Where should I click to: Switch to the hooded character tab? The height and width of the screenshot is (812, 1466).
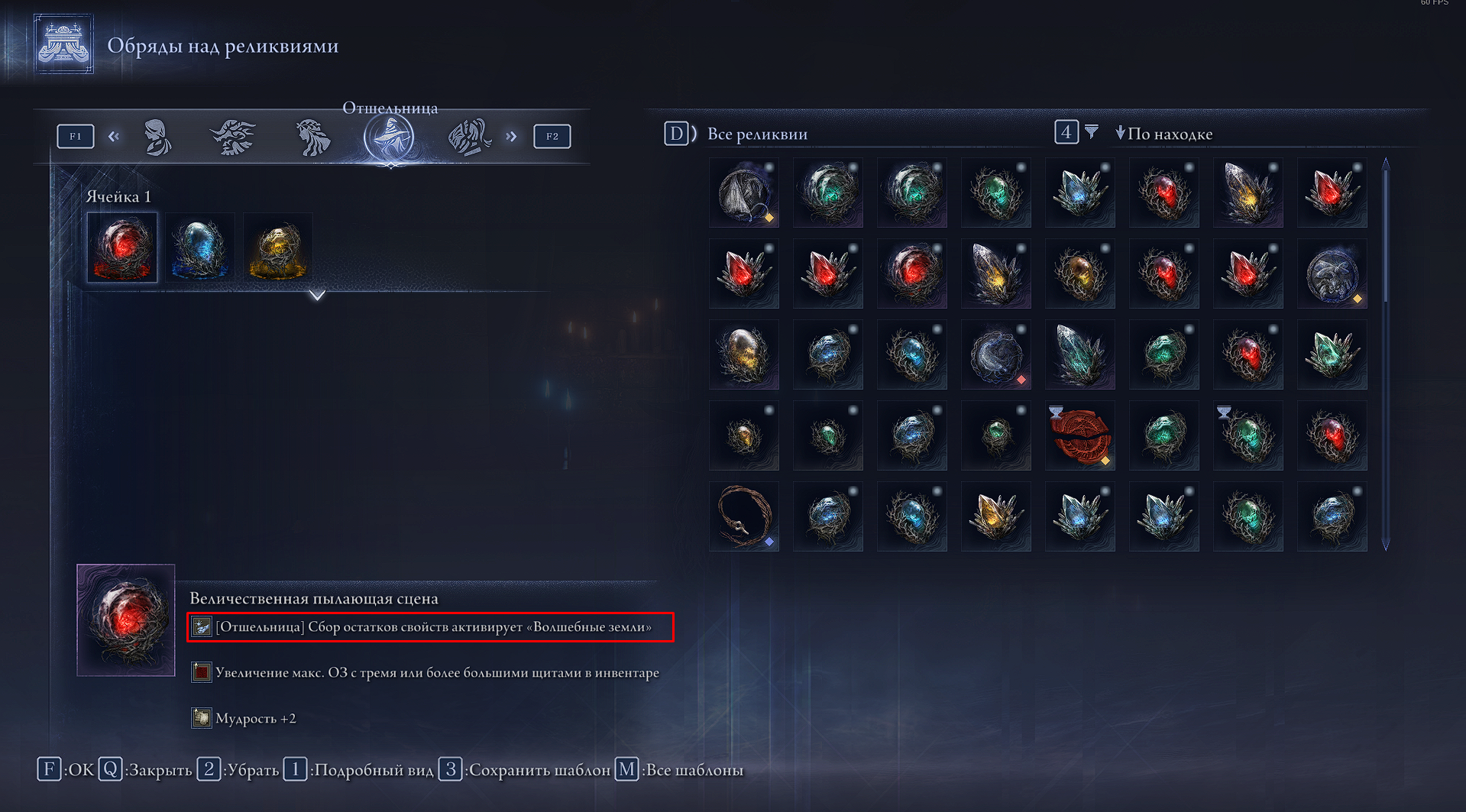(x=157, y=137)
